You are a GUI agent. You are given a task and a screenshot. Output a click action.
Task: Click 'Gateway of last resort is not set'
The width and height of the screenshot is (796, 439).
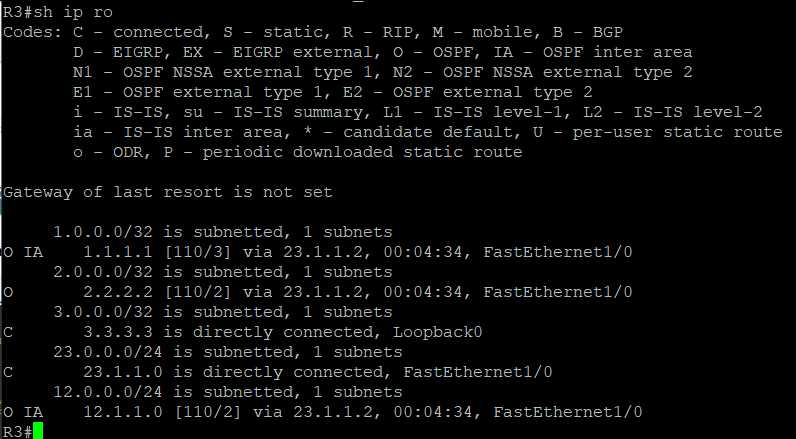pyautogui.click(x=168, y=192)
